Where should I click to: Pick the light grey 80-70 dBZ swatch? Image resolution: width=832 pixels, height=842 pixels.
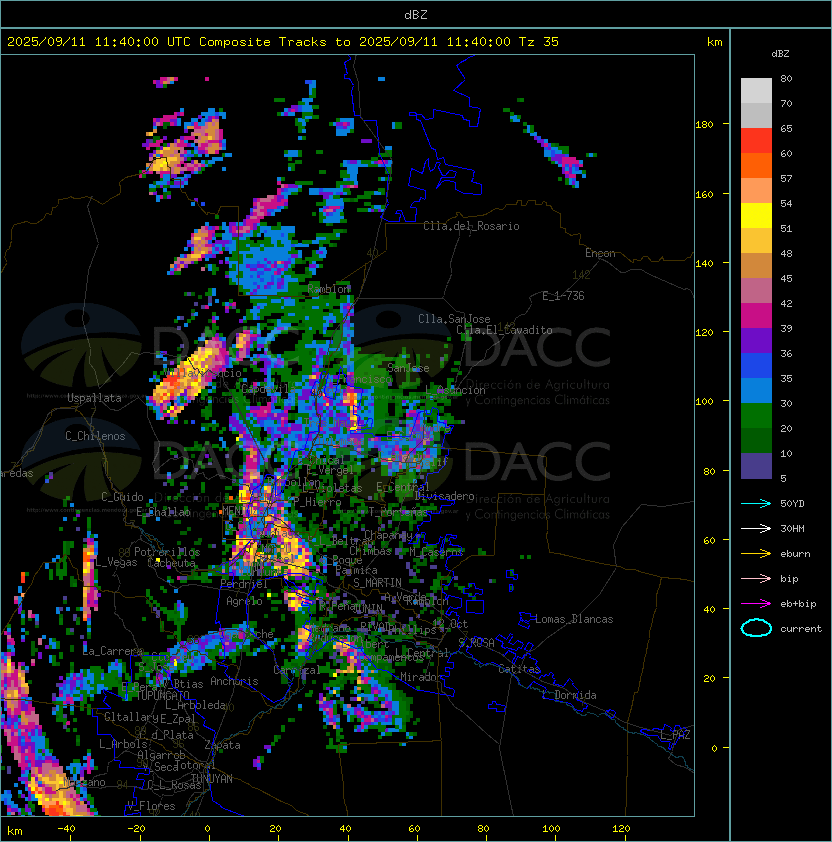click(x=756, y=90)
